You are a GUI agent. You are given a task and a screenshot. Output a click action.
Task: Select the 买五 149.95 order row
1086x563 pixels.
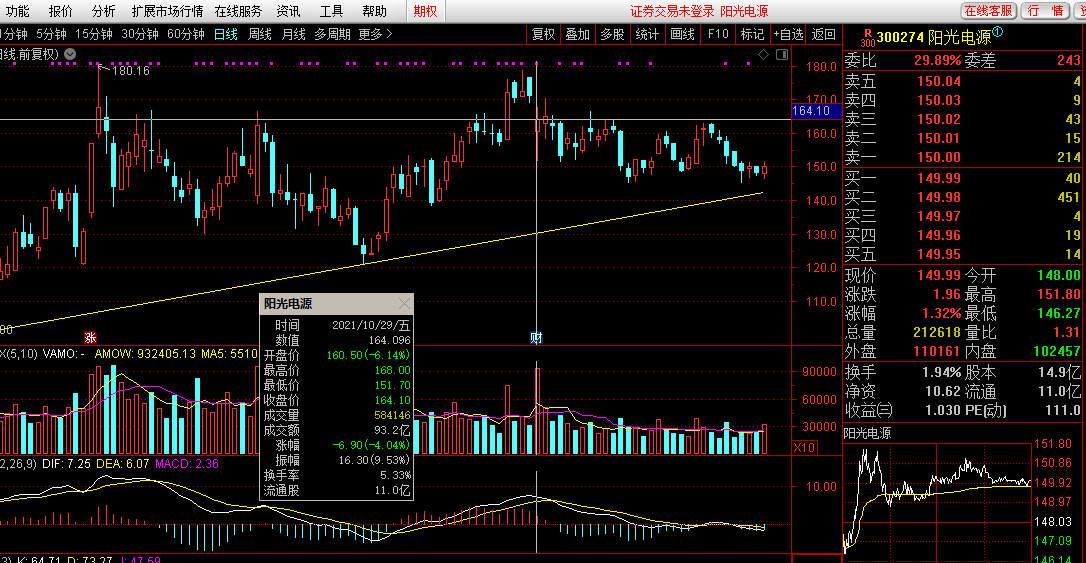coord(963,254)
